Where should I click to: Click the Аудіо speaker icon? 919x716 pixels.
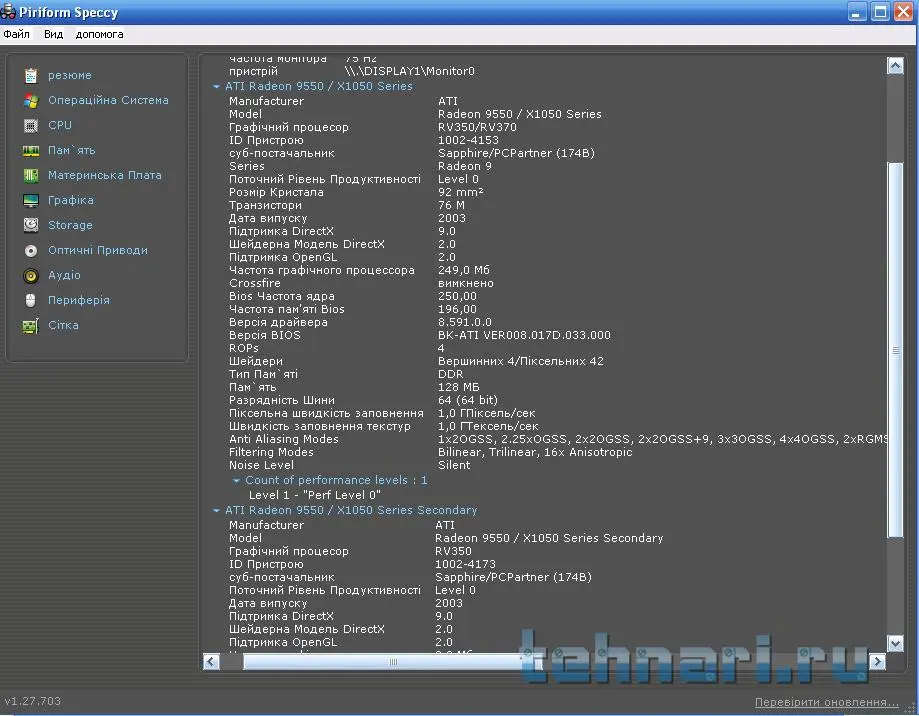click(31, 275)
